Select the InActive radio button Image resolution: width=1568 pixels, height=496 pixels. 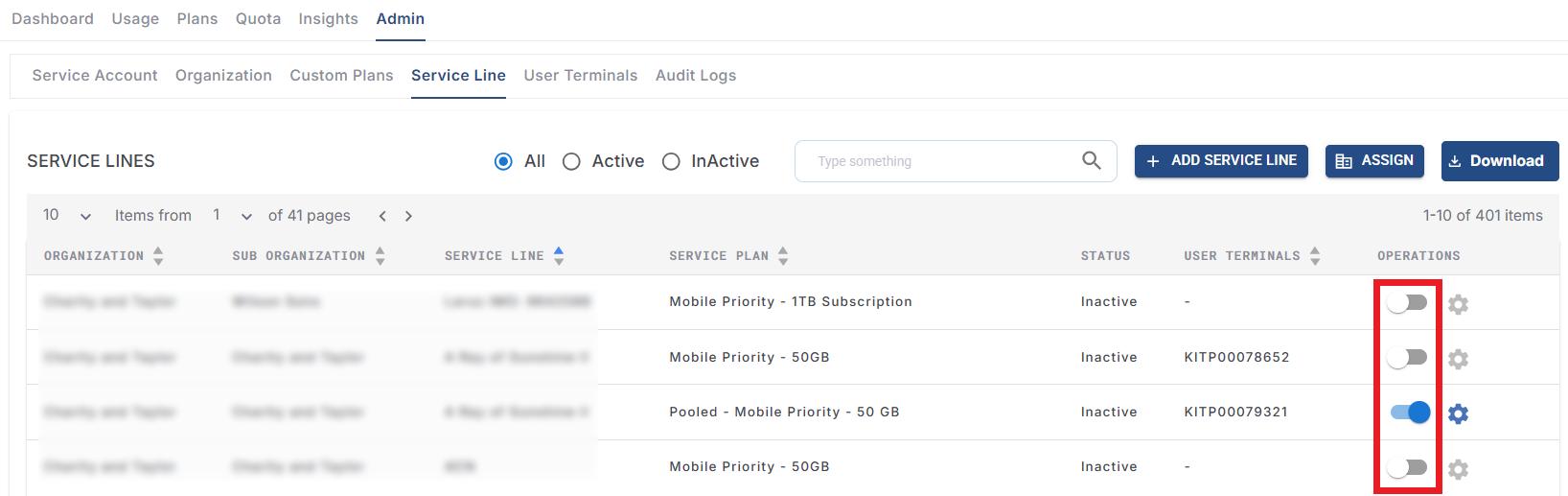(671, 161)
